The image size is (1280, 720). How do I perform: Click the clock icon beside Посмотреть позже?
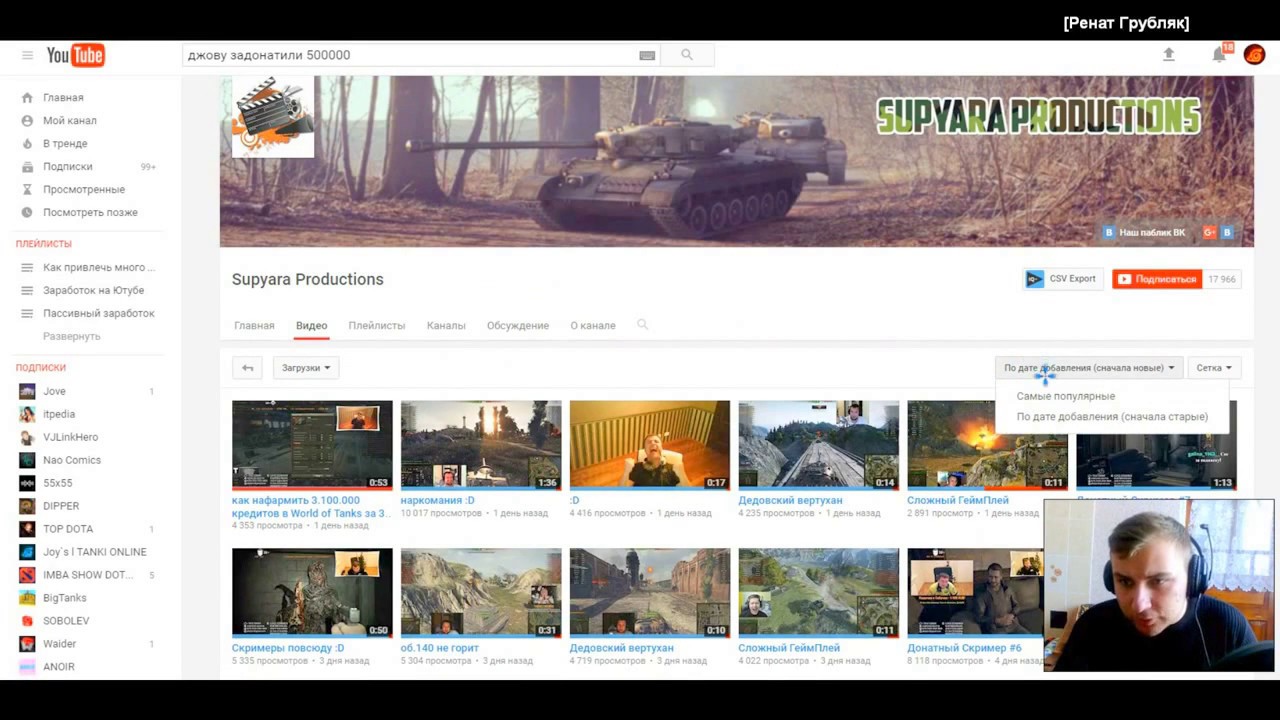click(x=27, y=212)
